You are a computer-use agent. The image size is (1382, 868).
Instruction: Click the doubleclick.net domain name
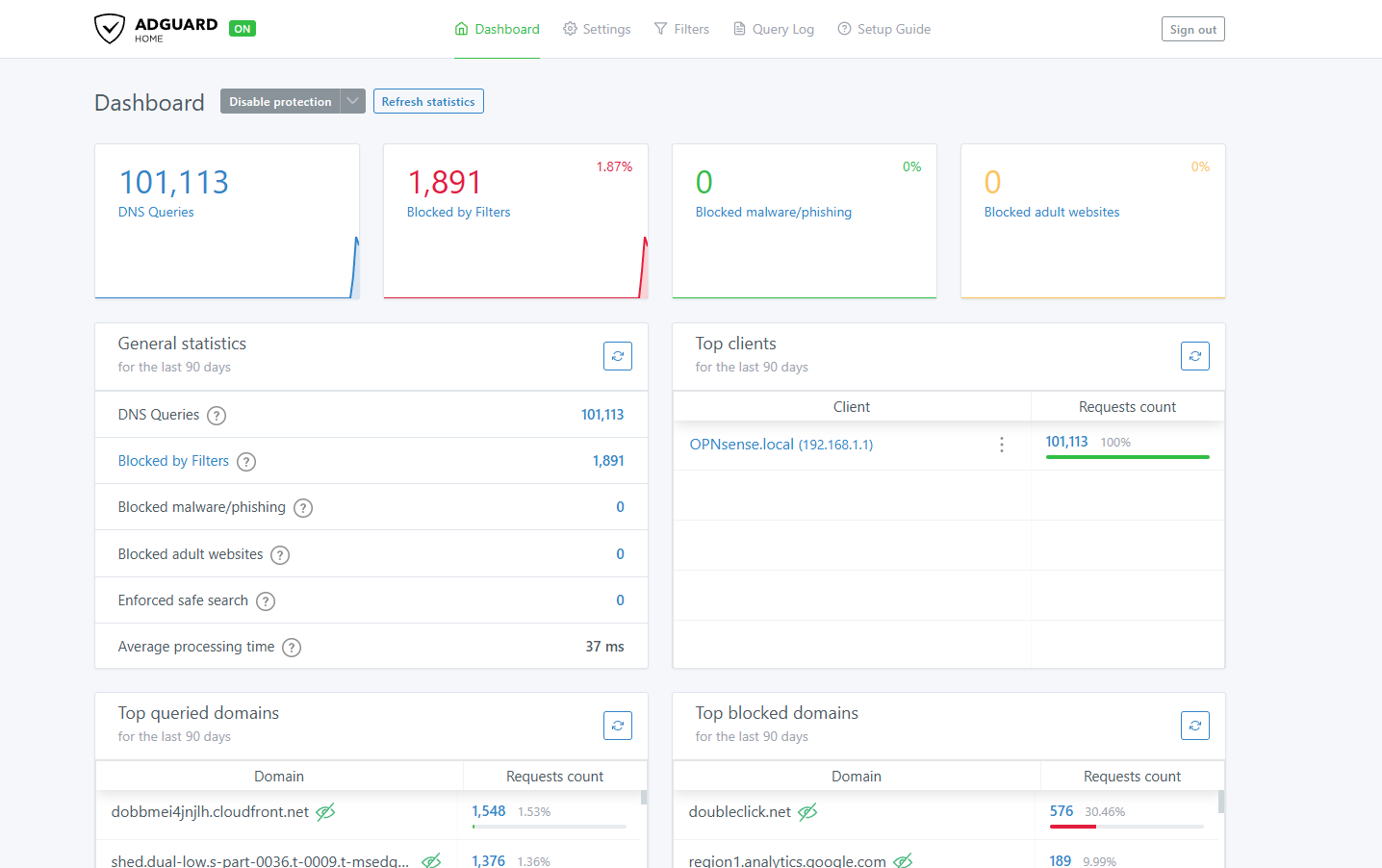740,812
